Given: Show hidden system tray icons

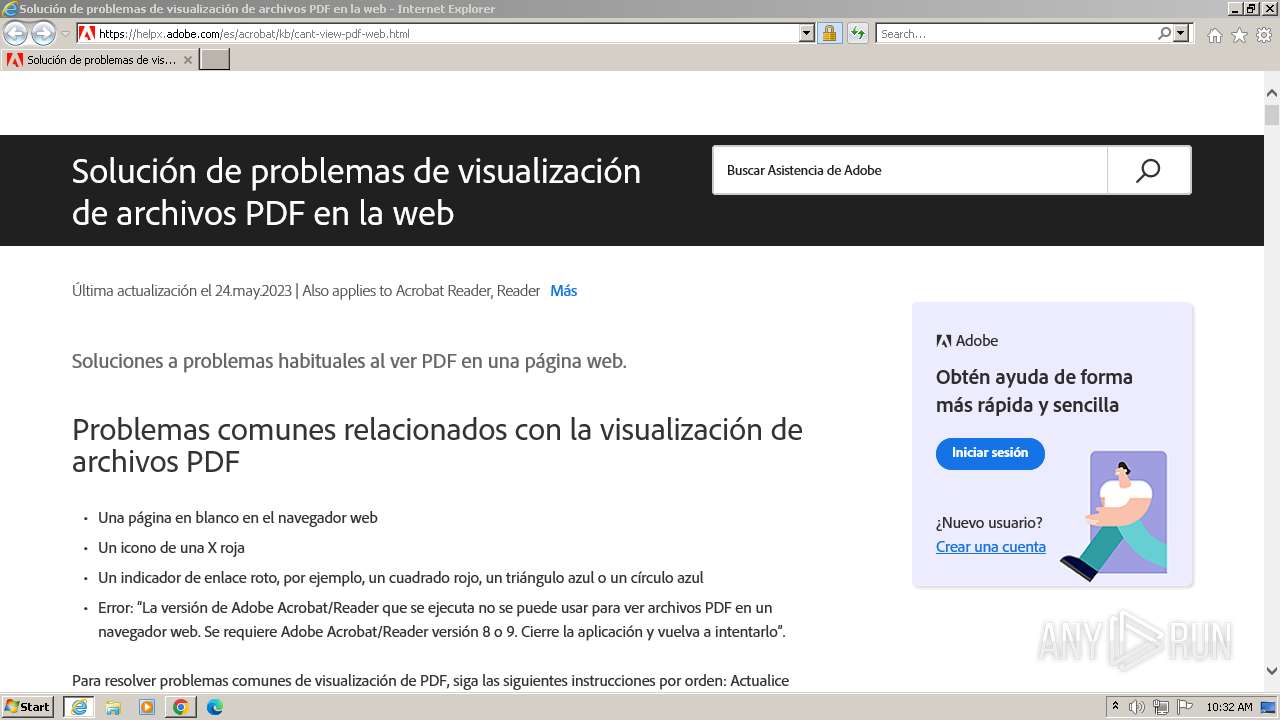Looking at the screenshot, I should (x=1115, y=707).
